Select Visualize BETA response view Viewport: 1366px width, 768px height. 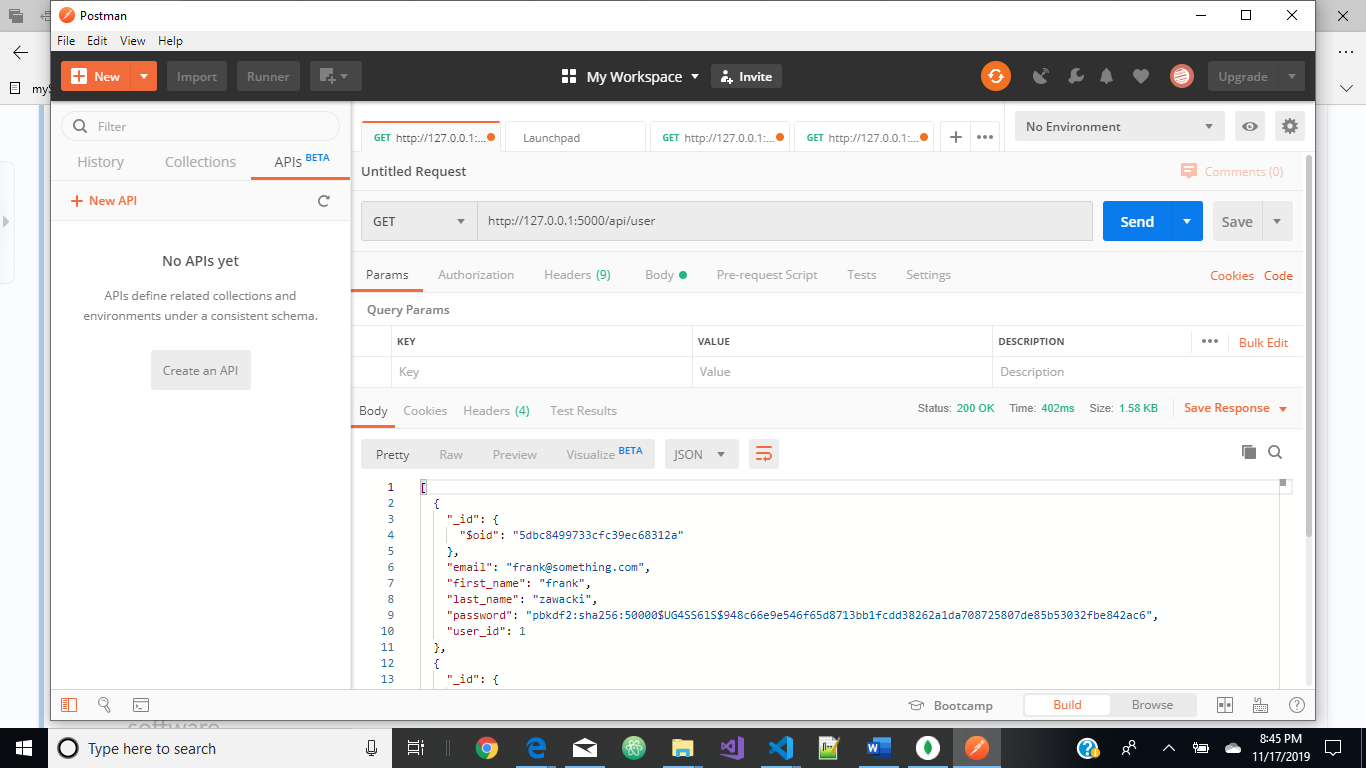[x=604, y=454]
